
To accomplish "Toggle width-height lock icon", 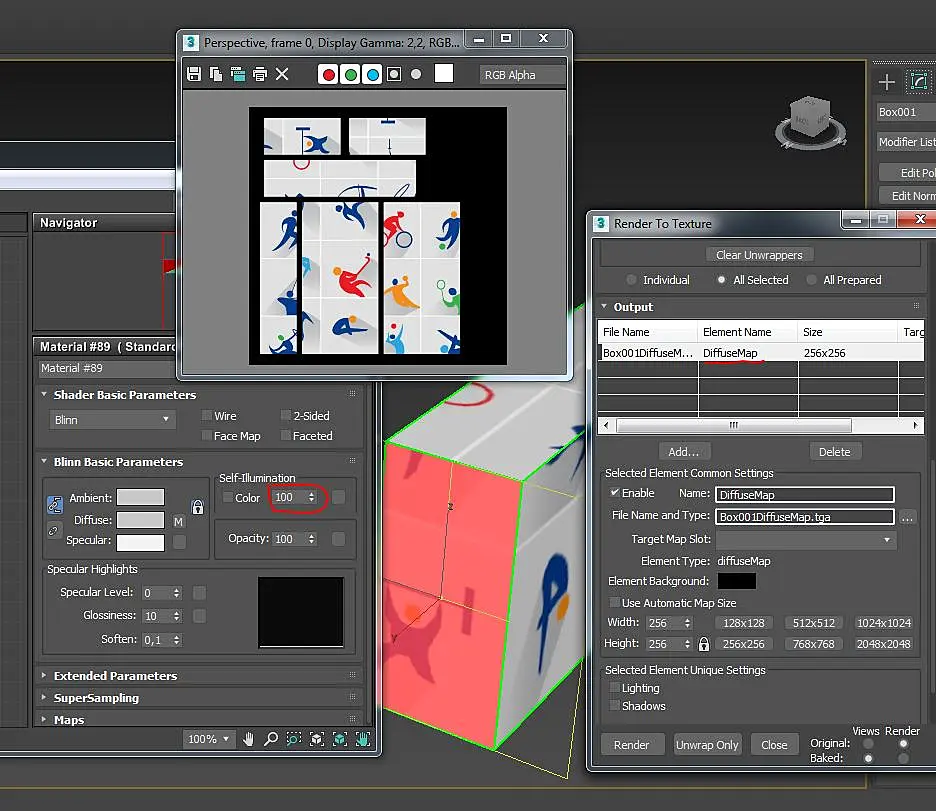I will point(704,644).
